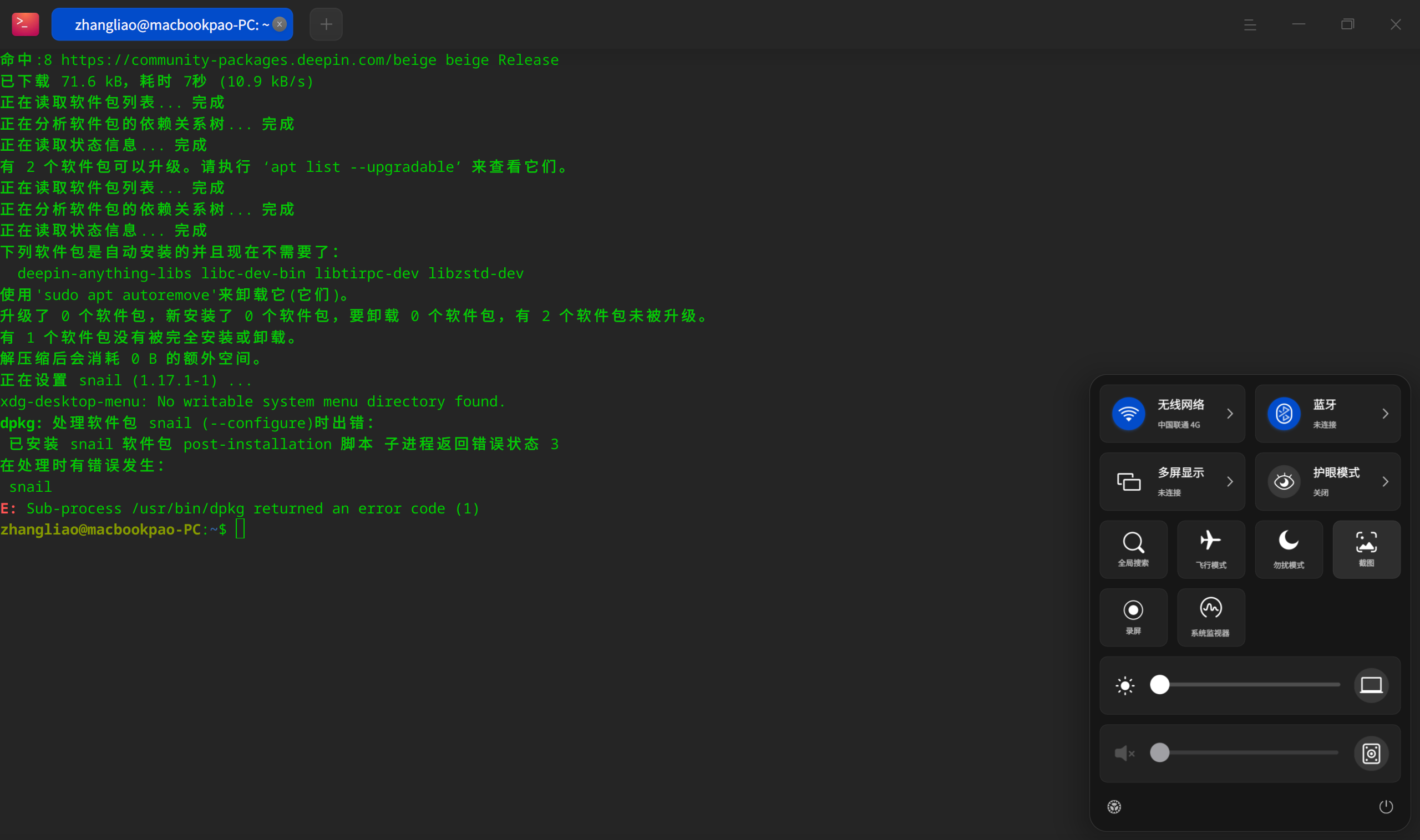This screenshot has width=1420, height=840.
Task: Start 截图 screenshot capture
Action: 1367,549
